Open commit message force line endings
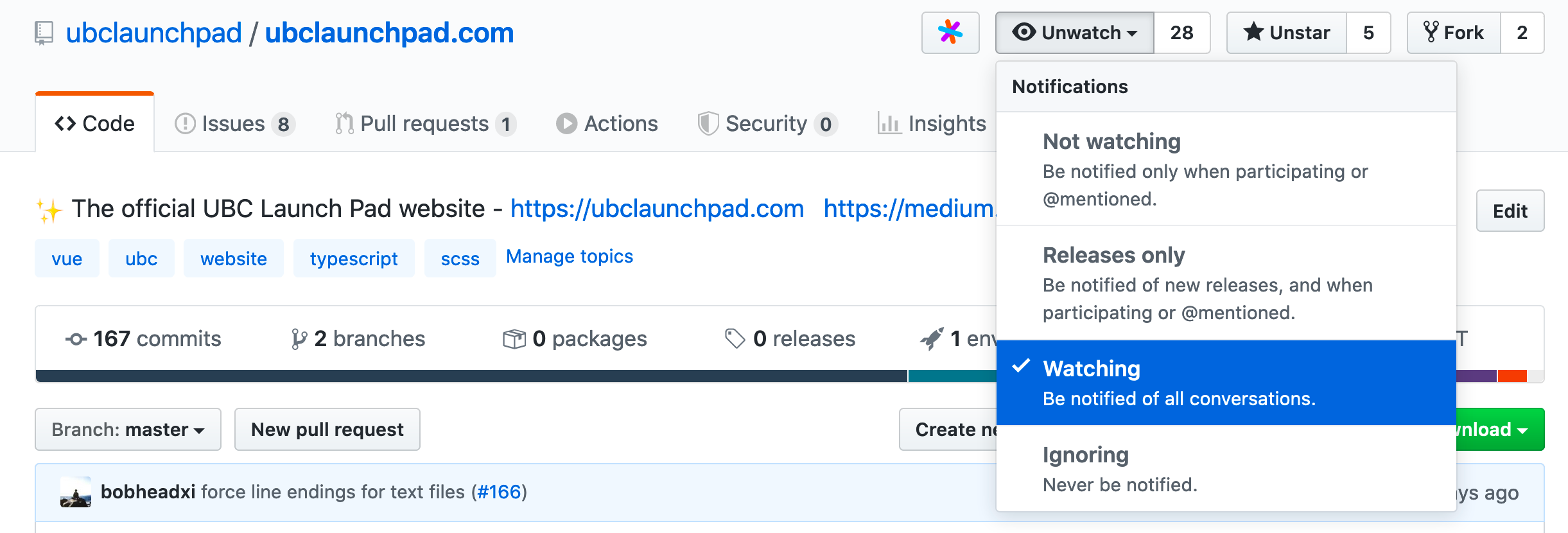The width and height of the screenshot is (1568, 533). coord(333,492)
